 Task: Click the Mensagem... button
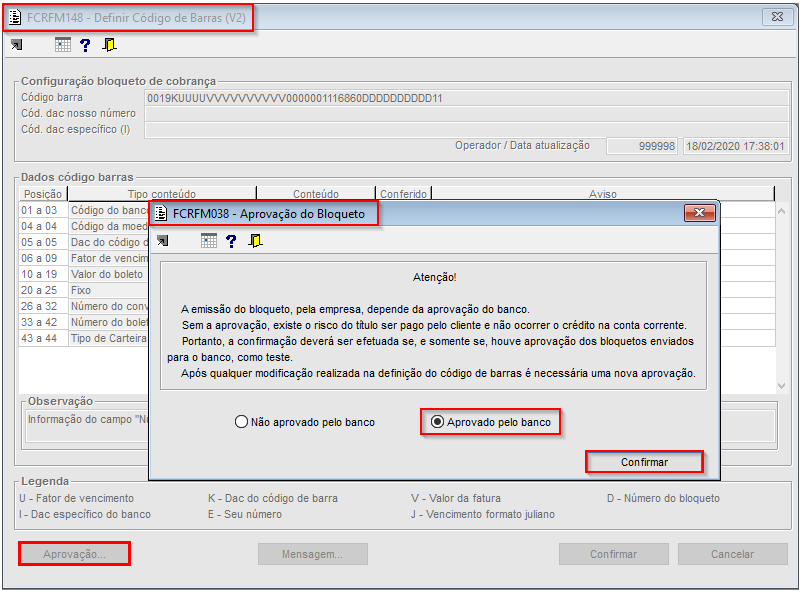click(312, 554)
